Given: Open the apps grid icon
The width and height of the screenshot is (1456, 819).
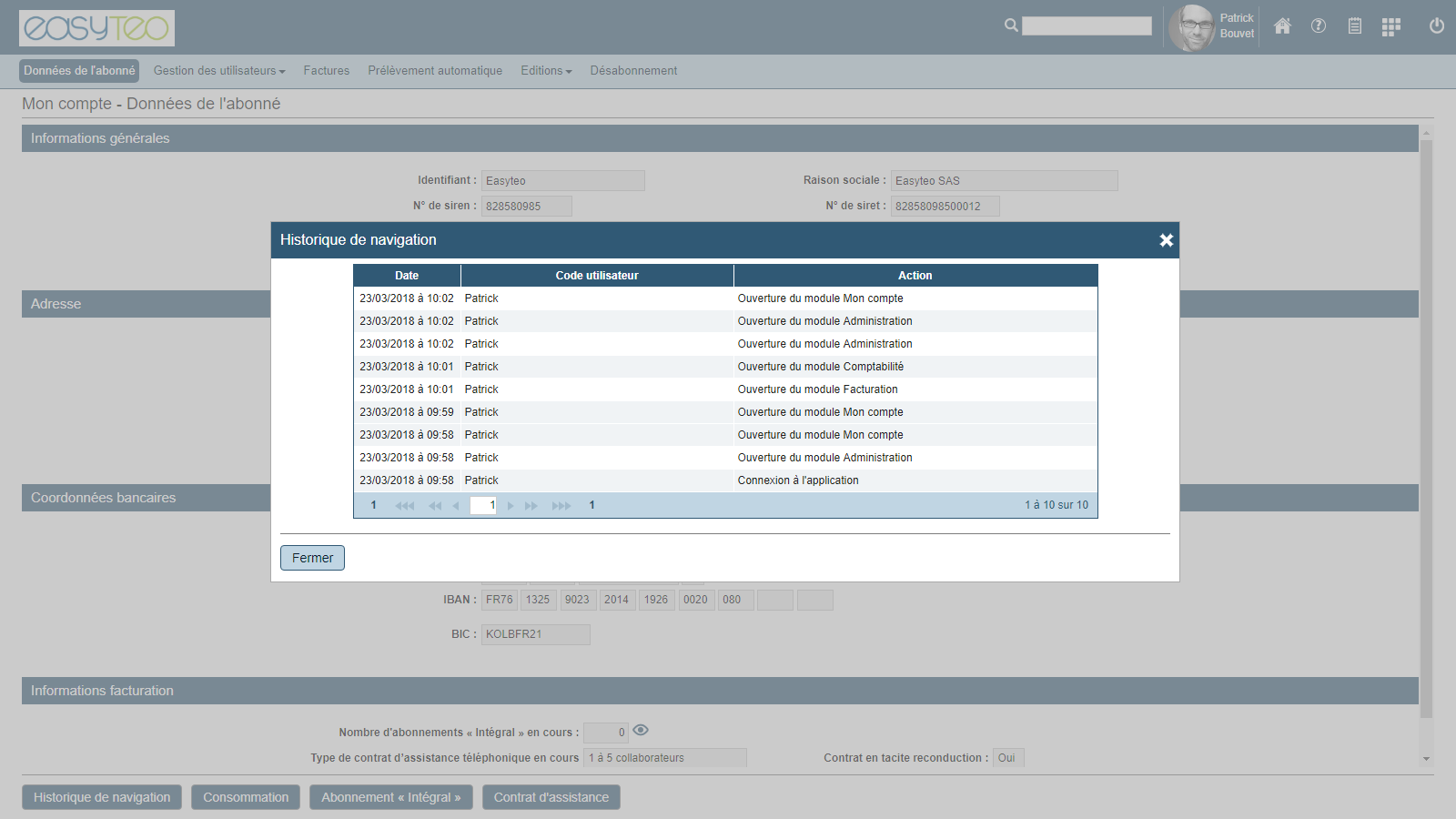Looking at the screenshot, I should 1390,27.
